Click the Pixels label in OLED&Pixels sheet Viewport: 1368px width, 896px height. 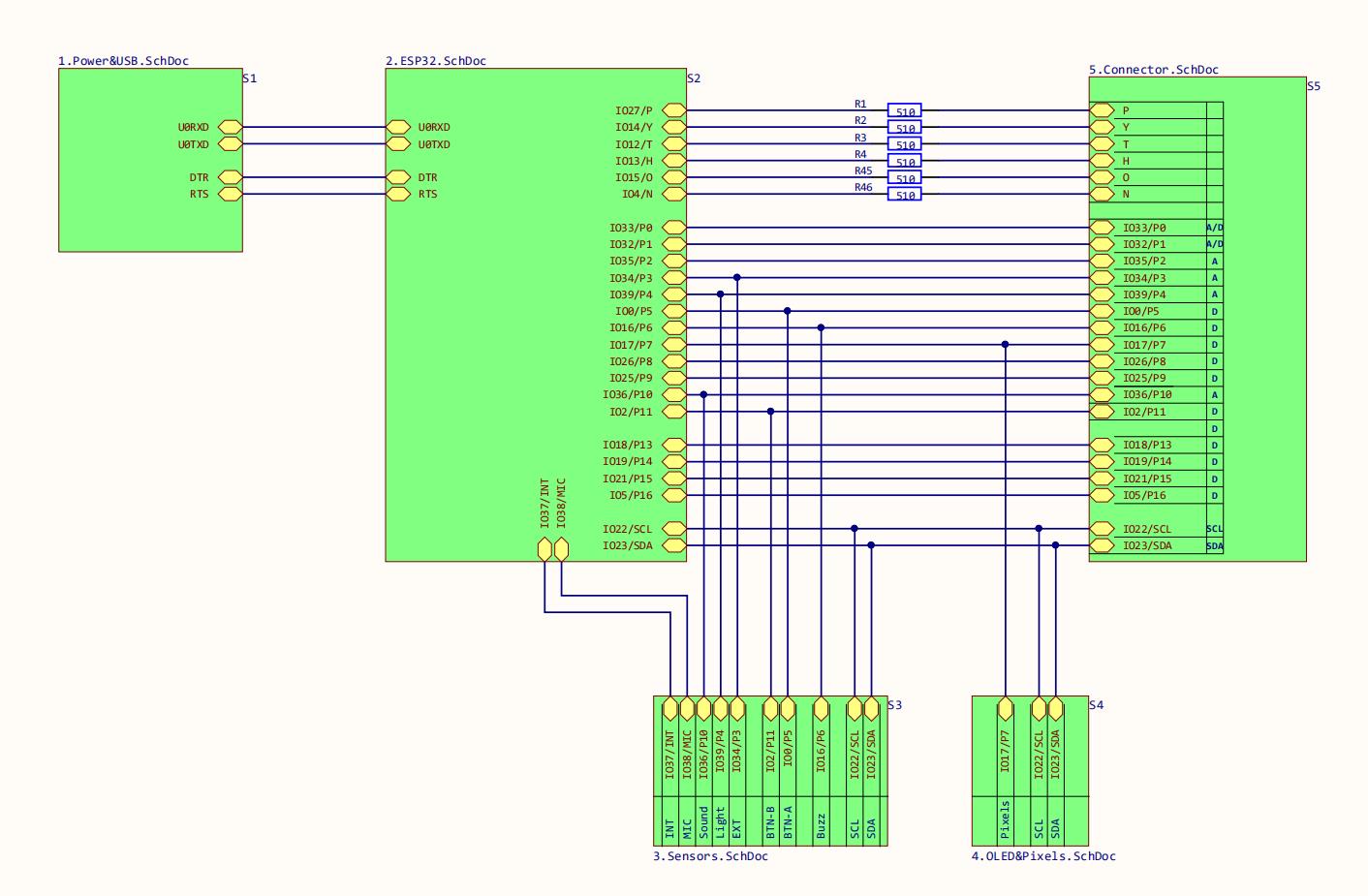(x=1006, y=819)
